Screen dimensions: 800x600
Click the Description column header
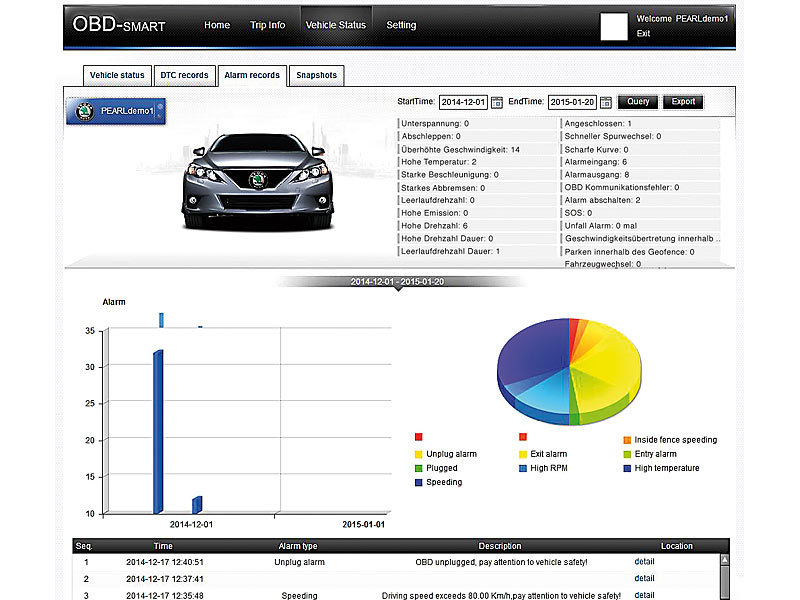click(500, 546)
